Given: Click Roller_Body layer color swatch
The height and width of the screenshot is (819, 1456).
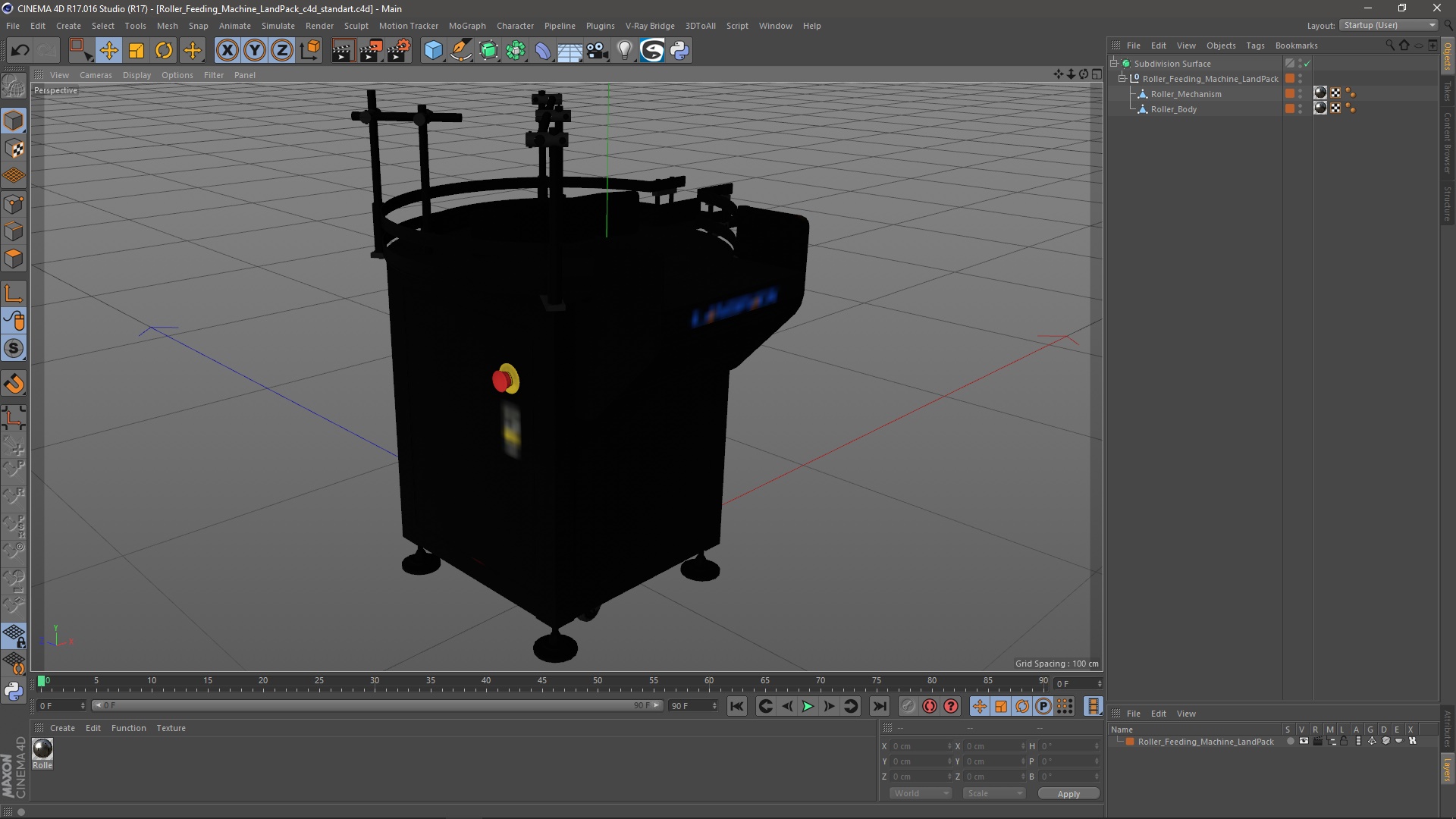Looking at the screenshot, I should click(1289, 109).
